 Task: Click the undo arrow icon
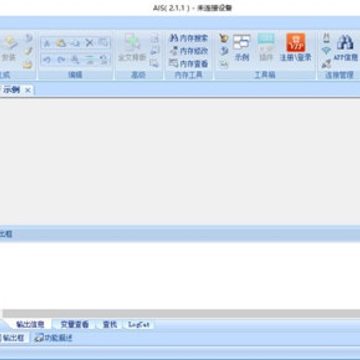click(47, 60)
